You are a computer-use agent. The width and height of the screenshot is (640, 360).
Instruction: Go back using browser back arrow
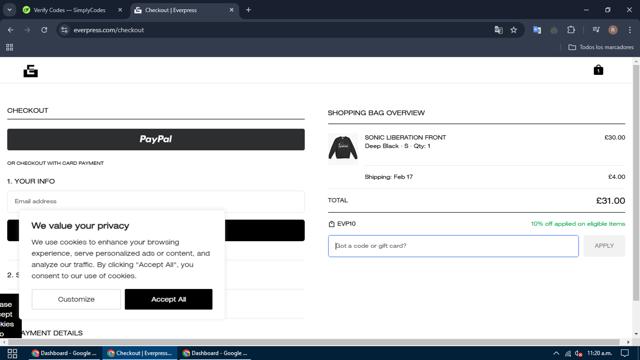11,30
